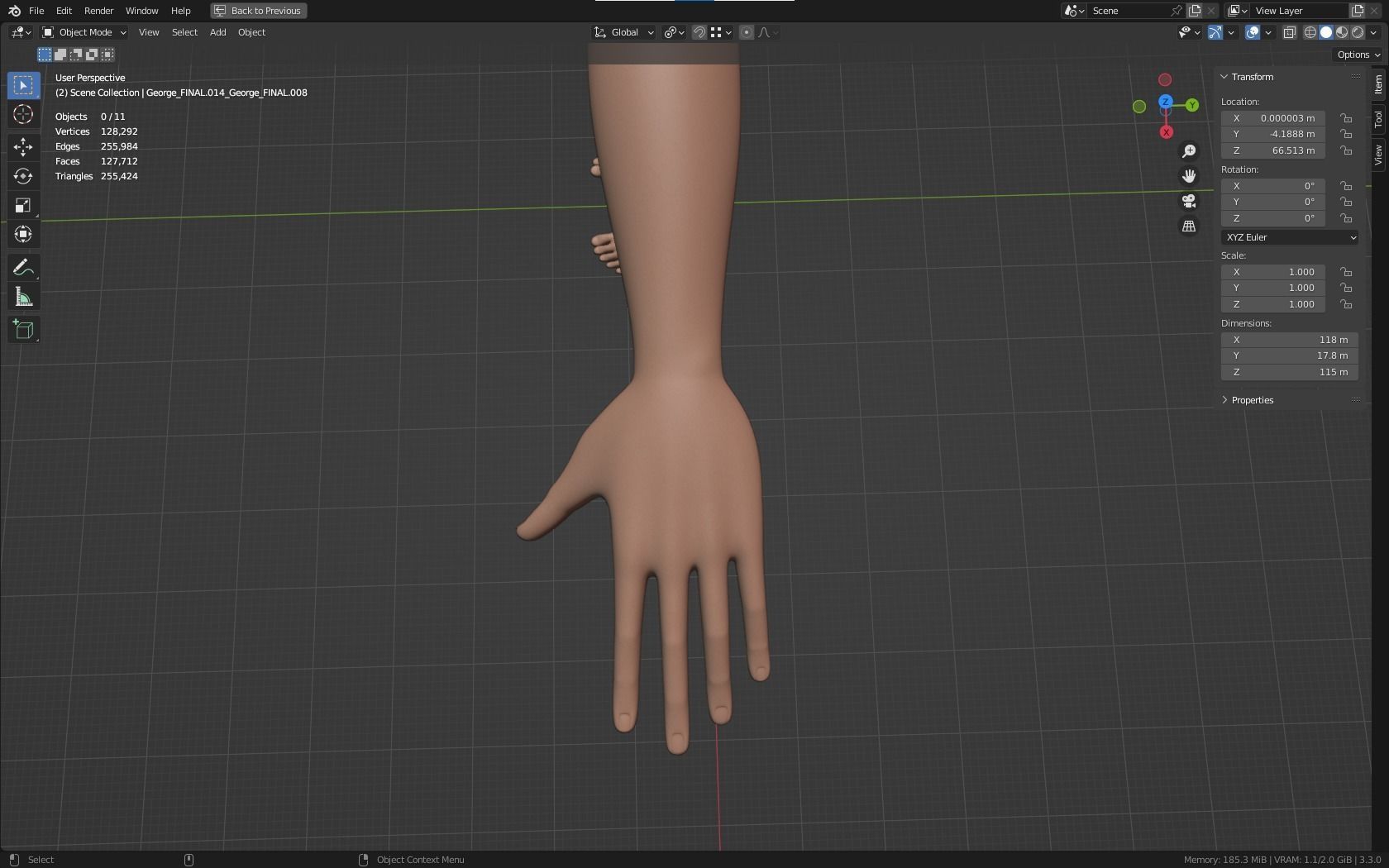
Task: Pin the scene to workspace
Action: [x=1177, y=11]
